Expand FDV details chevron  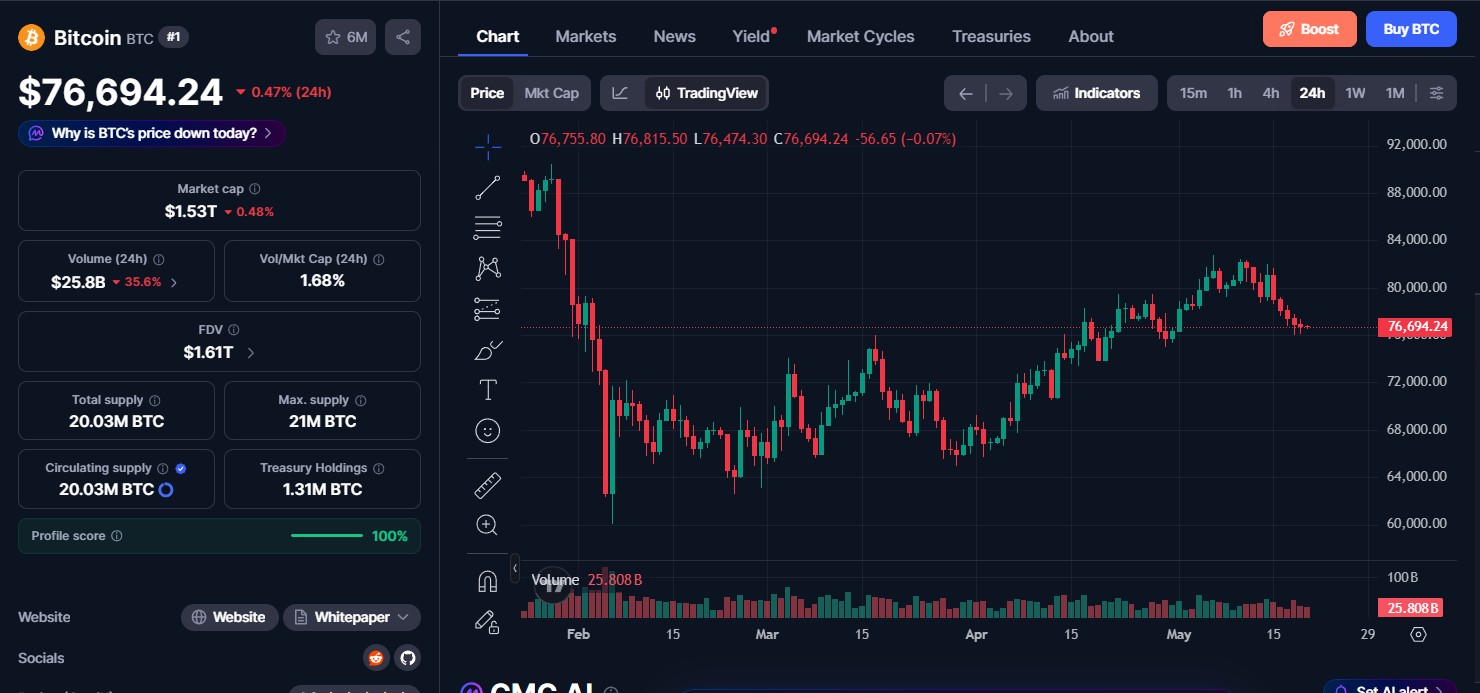(250, 352)
